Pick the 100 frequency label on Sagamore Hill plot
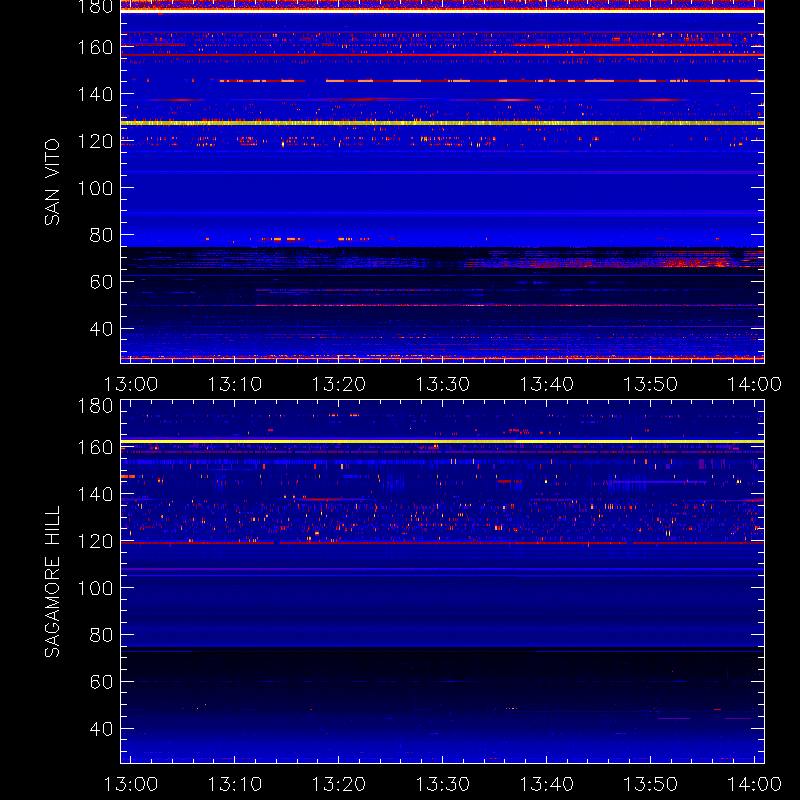Viewport: 800px width, 800px height. (x=95, y=588)
